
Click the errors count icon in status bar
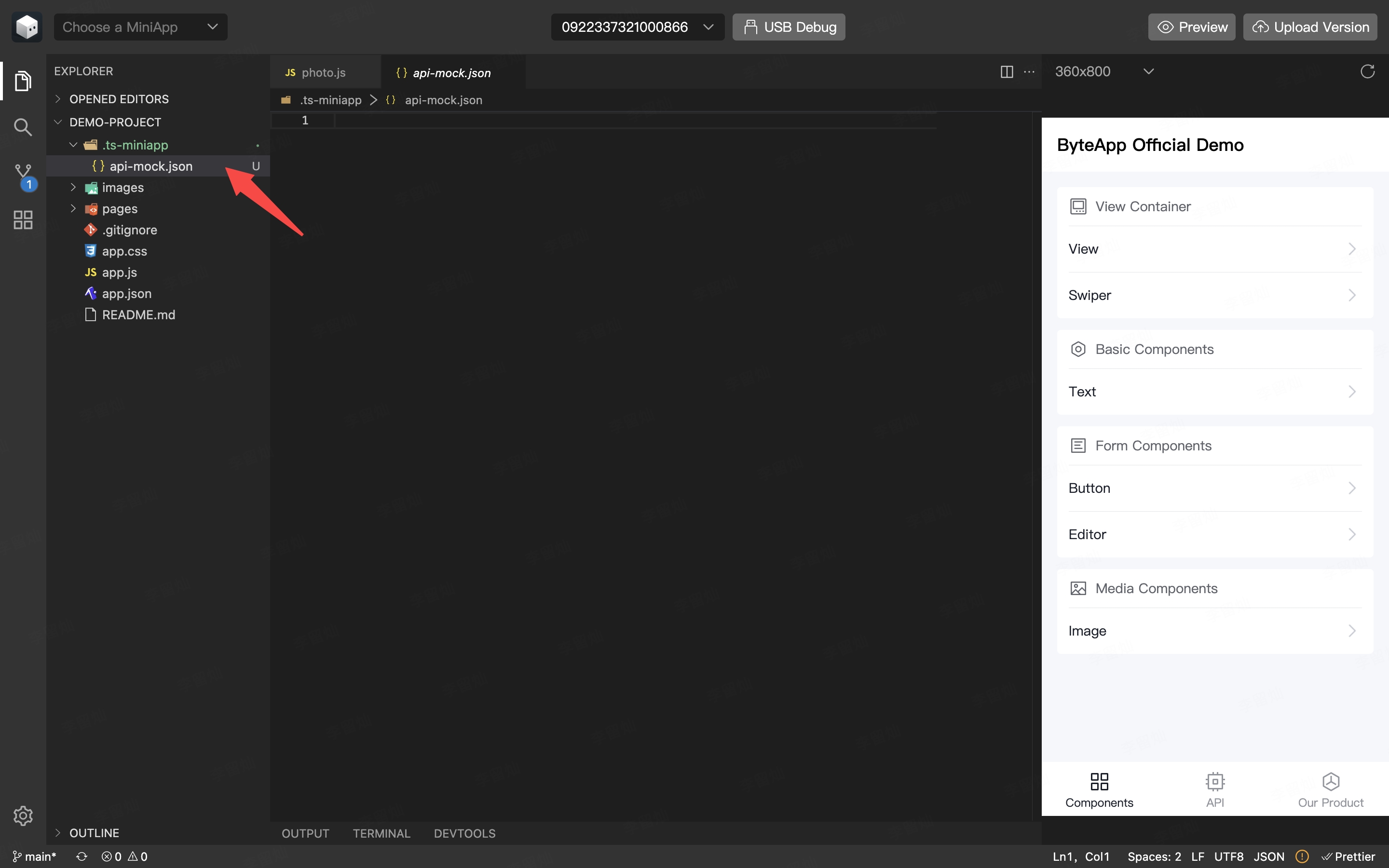tap(111, 856)
